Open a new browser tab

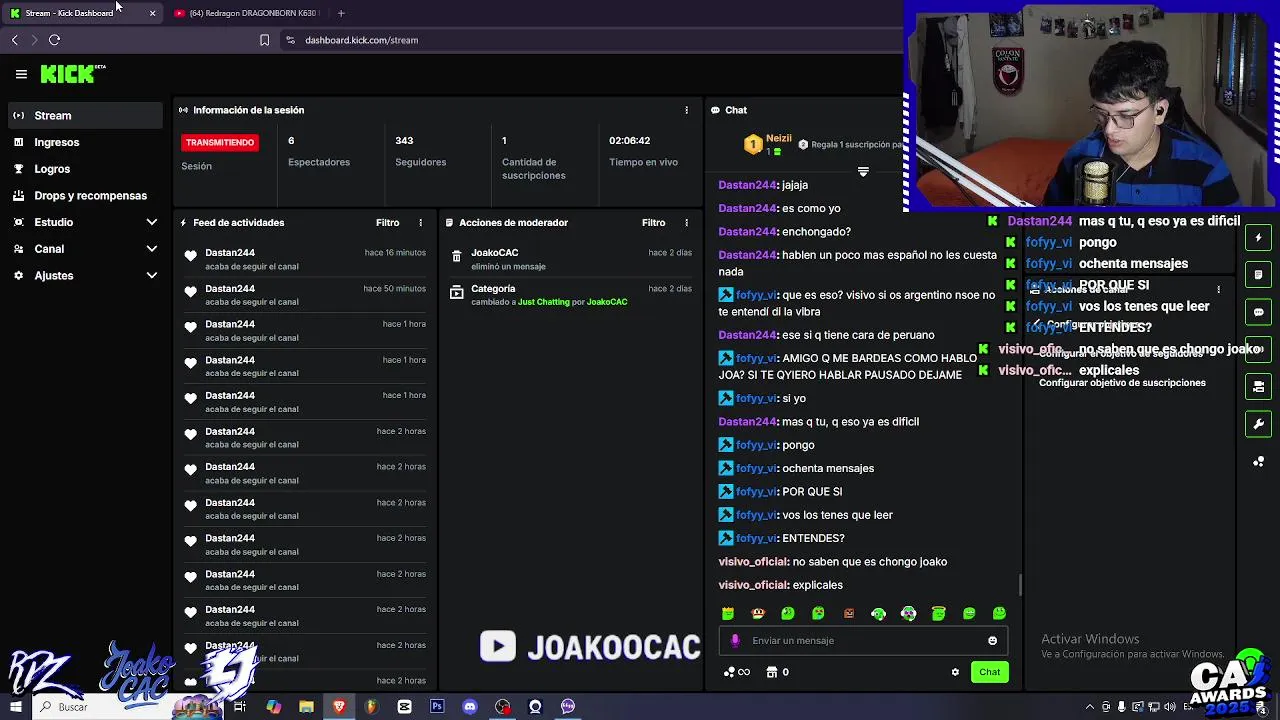[341, 13]
